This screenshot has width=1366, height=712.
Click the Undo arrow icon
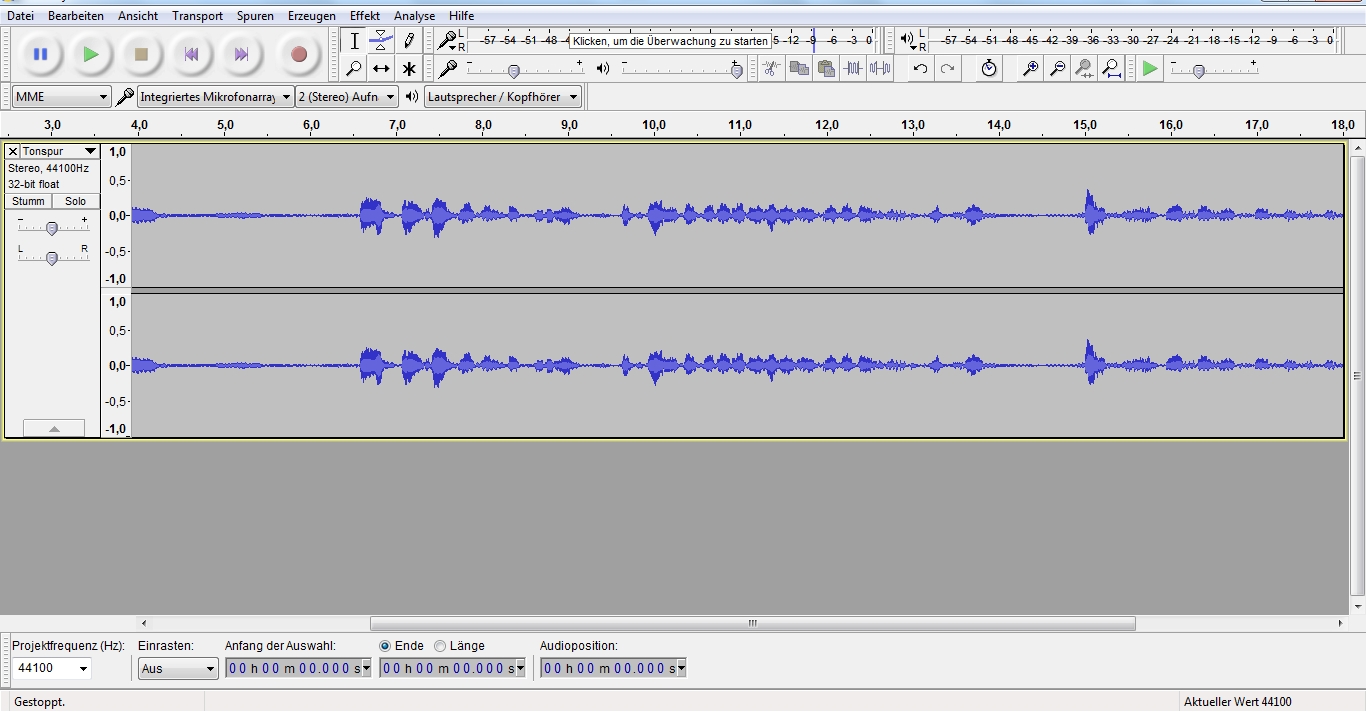pyautogui.click(x=920, y=69)
